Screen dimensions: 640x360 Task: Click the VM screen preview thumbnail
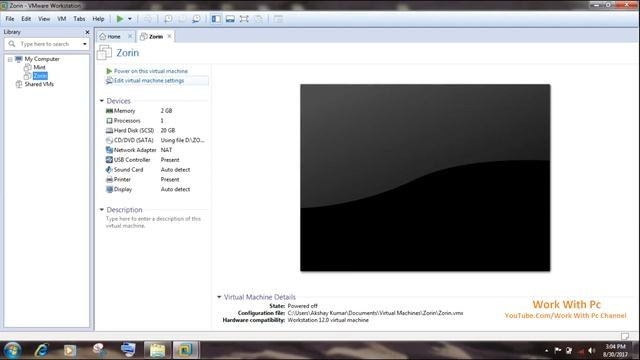tap(425, 178)
